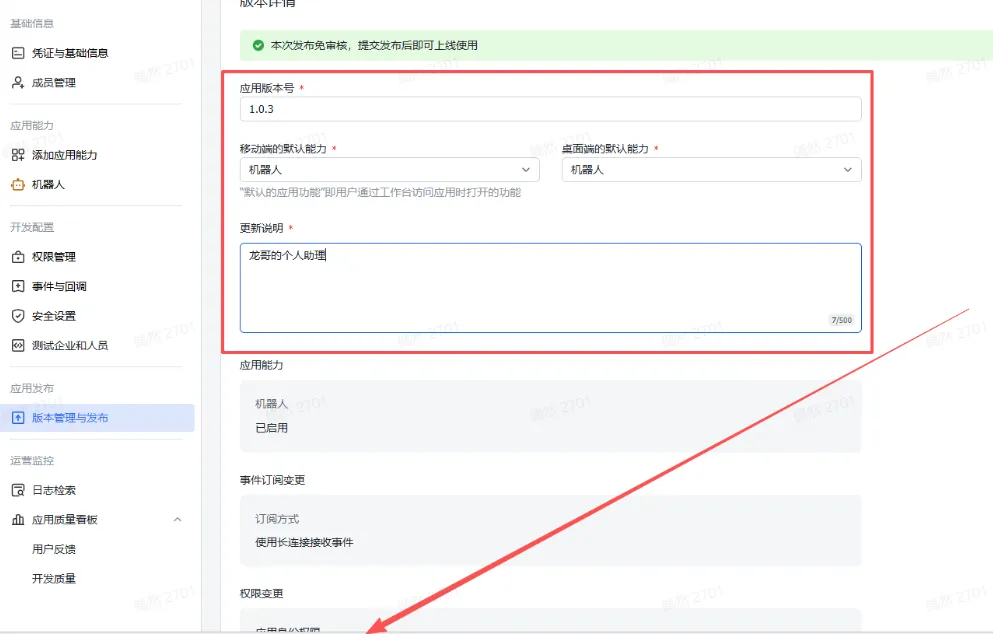
Task: Collapse 应用质量看板 with chevron
Action: 177,519
